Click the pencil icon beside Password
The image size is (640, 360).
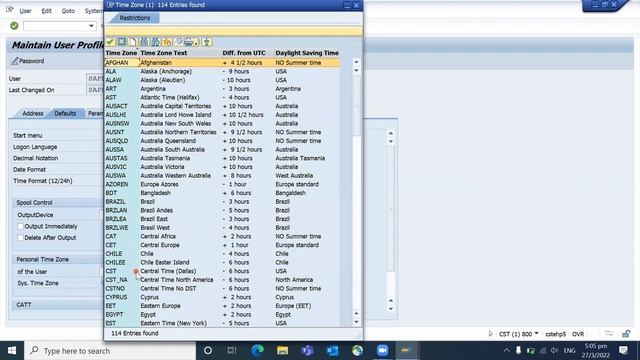click(15, 61)
